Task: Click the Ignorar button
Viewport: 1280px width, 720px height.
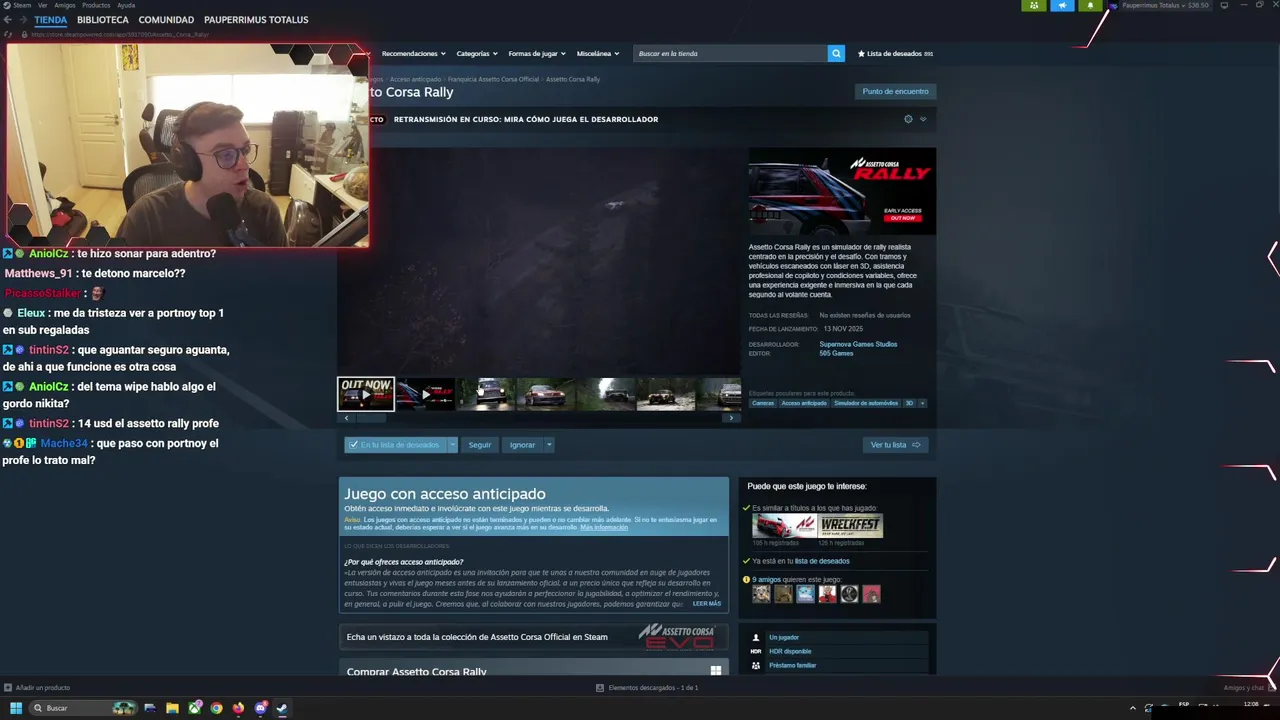Action: [x=522, y=445]
